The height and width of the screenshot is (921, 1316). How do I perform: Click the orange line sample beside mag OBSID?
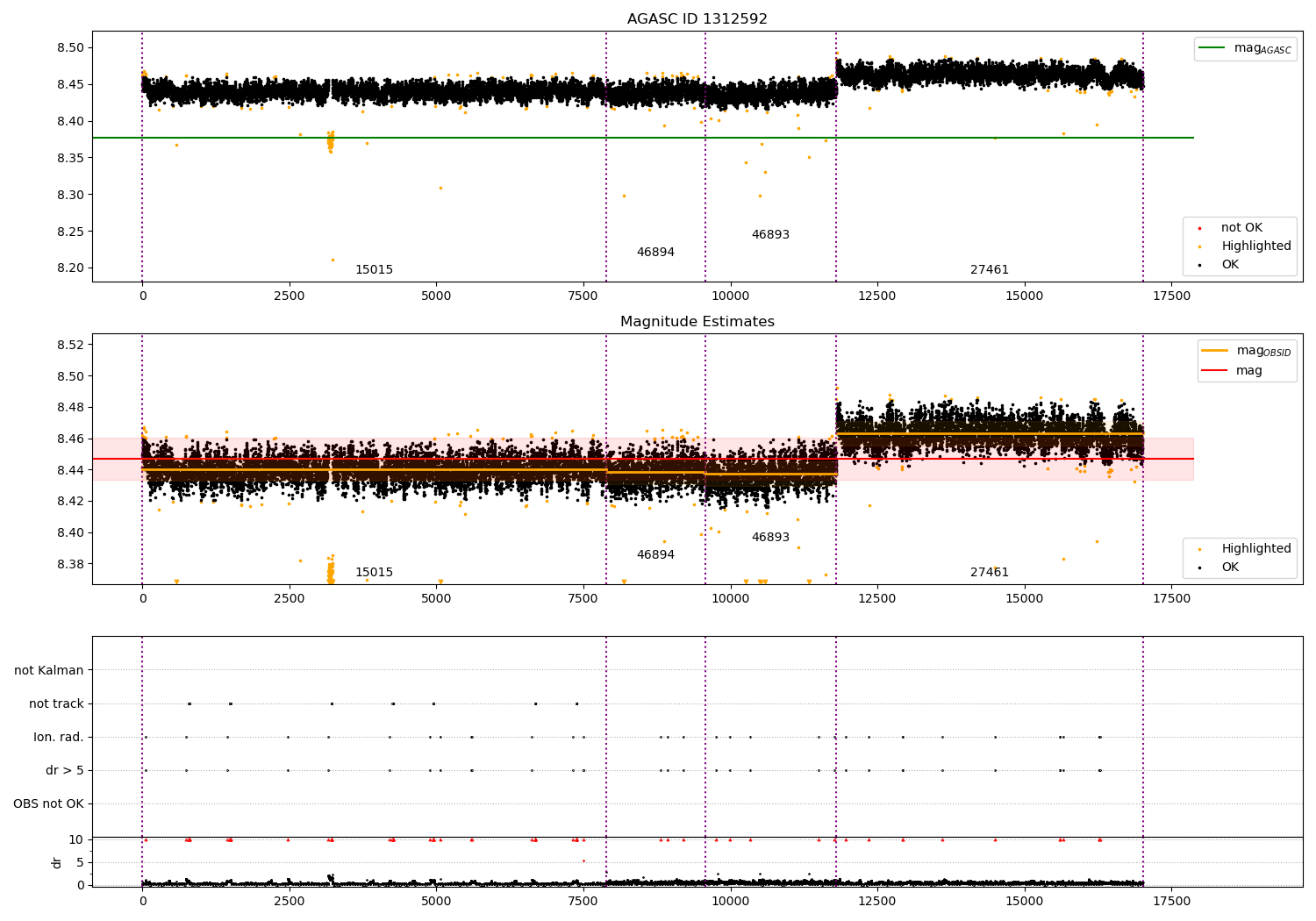tap(1215, 351)
